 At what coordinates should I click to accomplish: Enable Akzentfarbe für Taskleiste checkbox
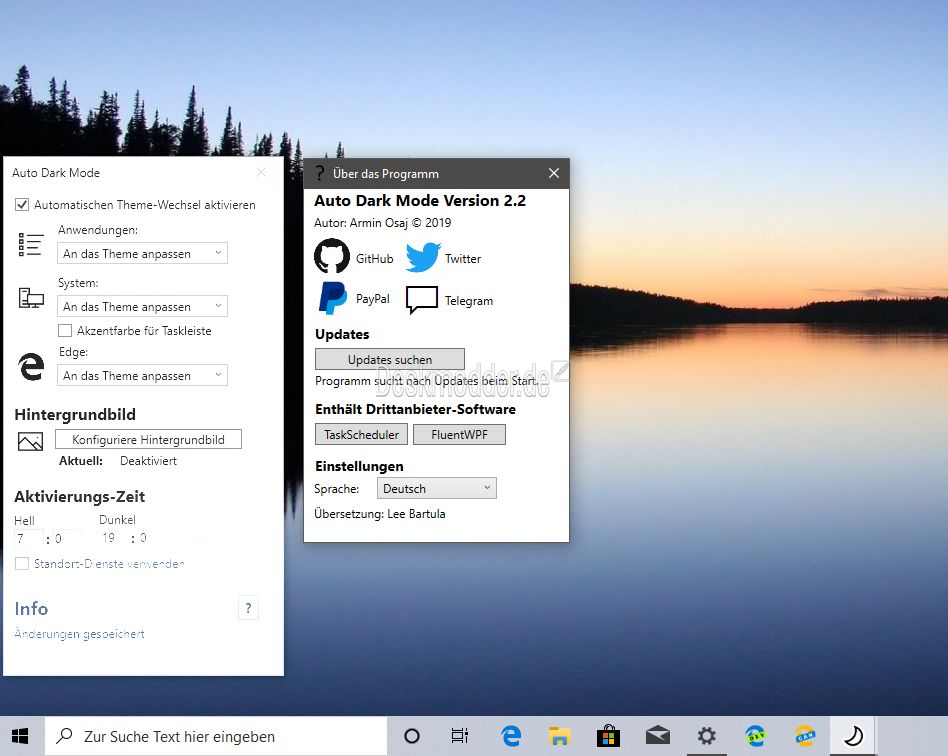pyautogui.click(x=65, y=330)
